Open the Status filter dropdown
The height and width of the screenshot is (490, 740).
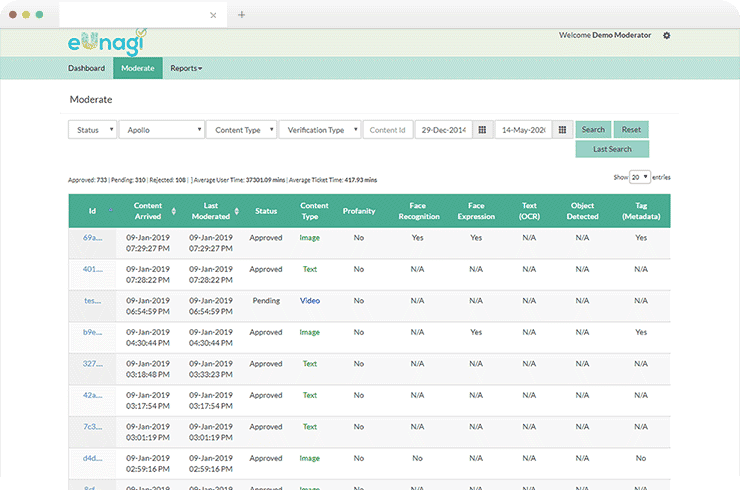click(x=92, y=130)
